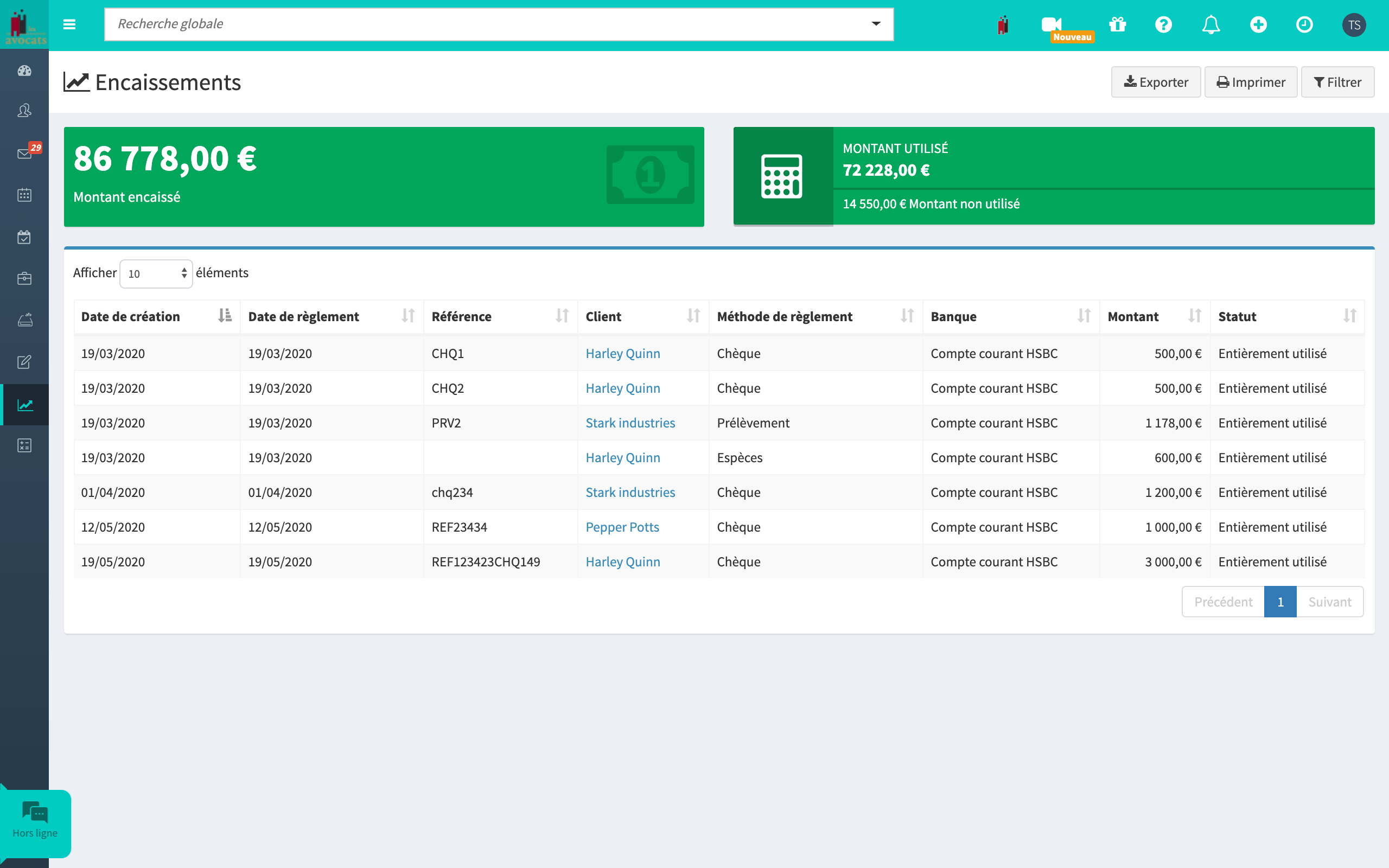Click the gift or rewards icon

(x=1117, y=24)
